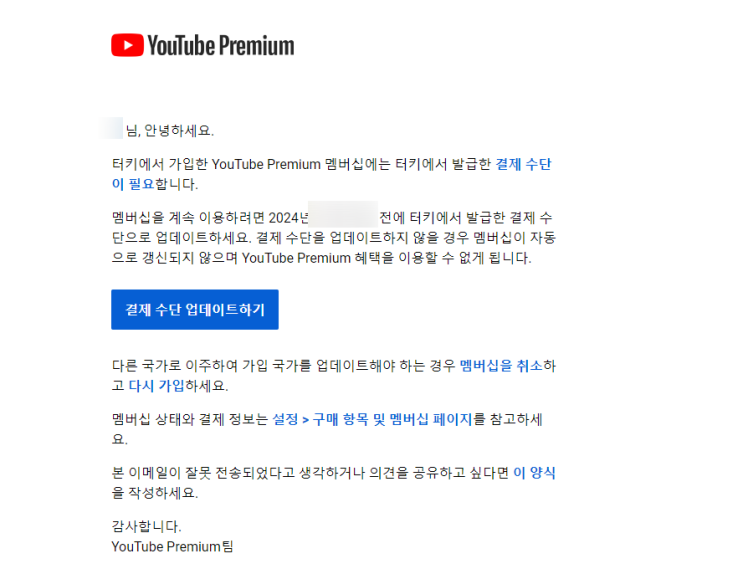Click the 'YouTube Premium팀' signature line

[172, 547]
